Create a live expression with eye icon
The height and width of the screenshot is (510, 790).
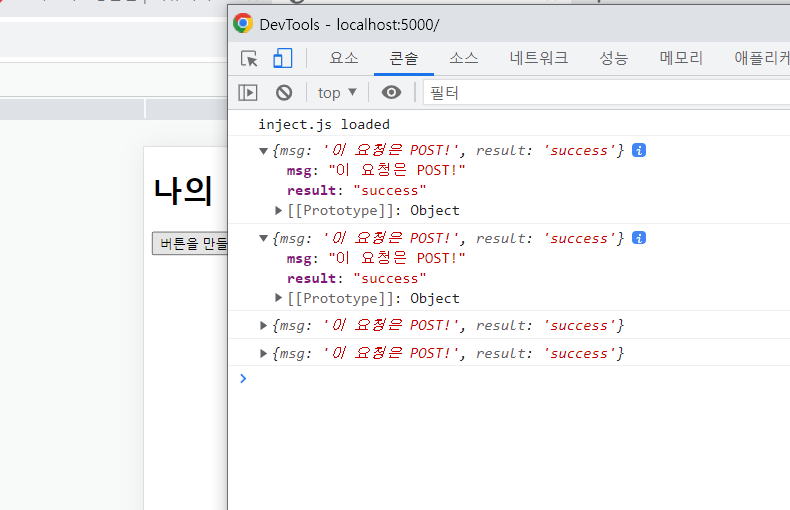point(391,92)
